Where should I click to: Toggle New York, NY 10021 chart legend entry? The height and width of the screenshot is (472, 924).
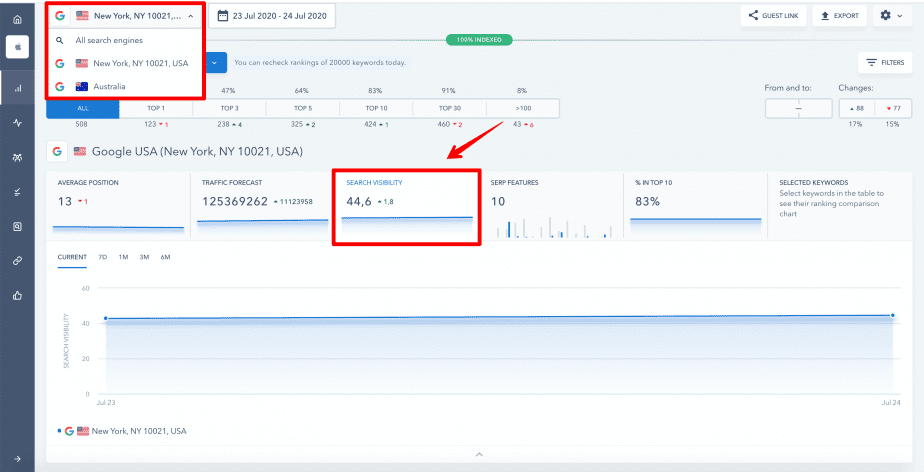[x=122, y=431]
